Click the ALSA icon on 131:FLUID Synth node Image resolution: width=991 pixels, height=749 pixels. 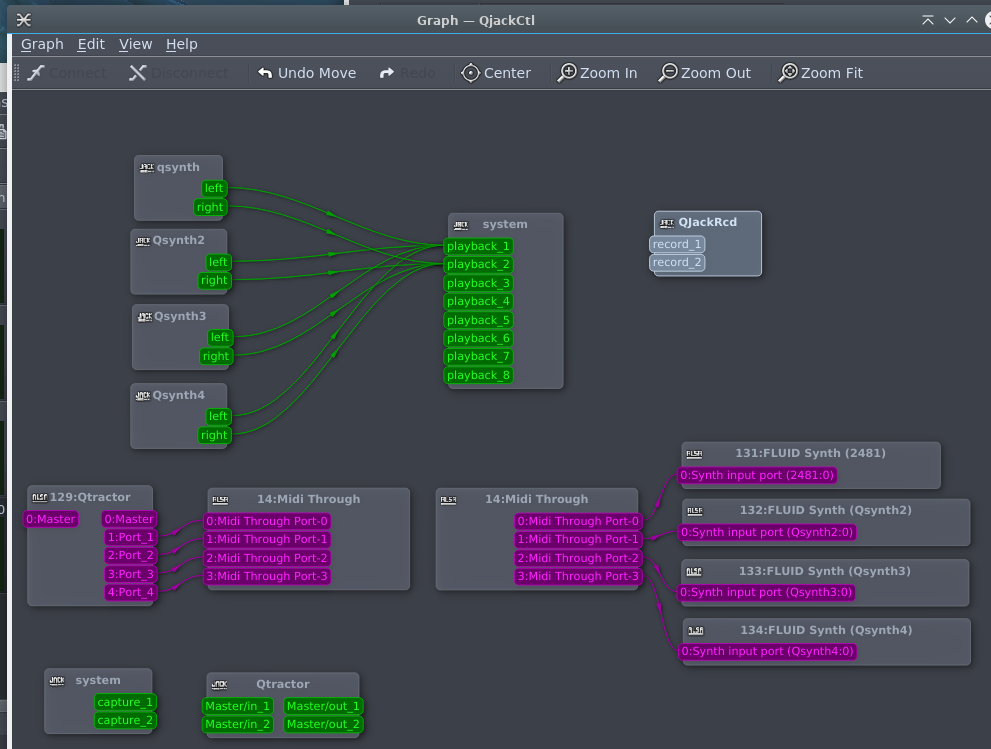(695, 454)
